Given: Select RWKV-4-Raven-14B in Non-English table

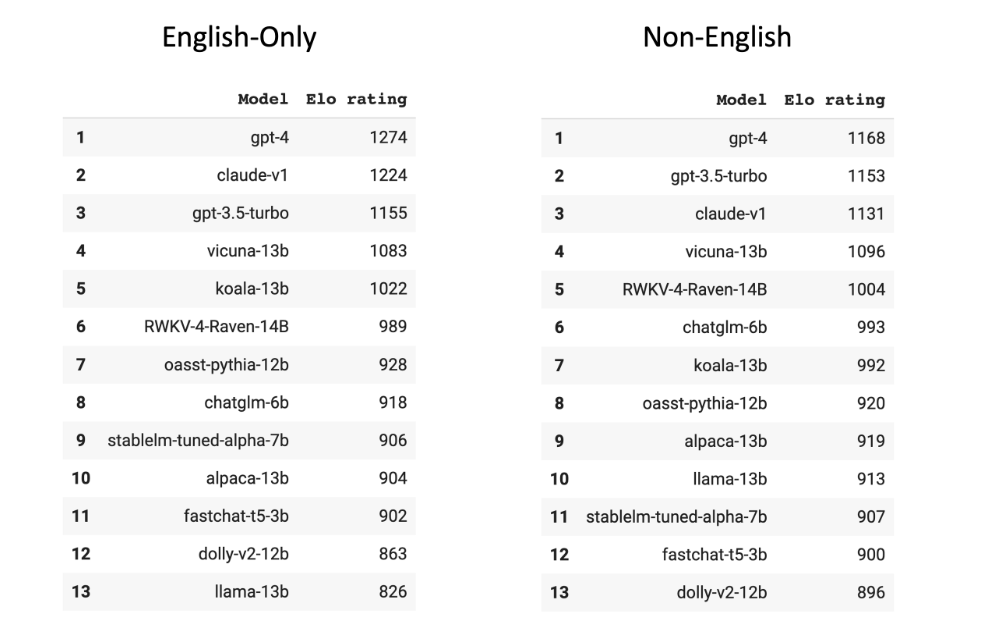Looking at the screenshot, I should [694, 290].
